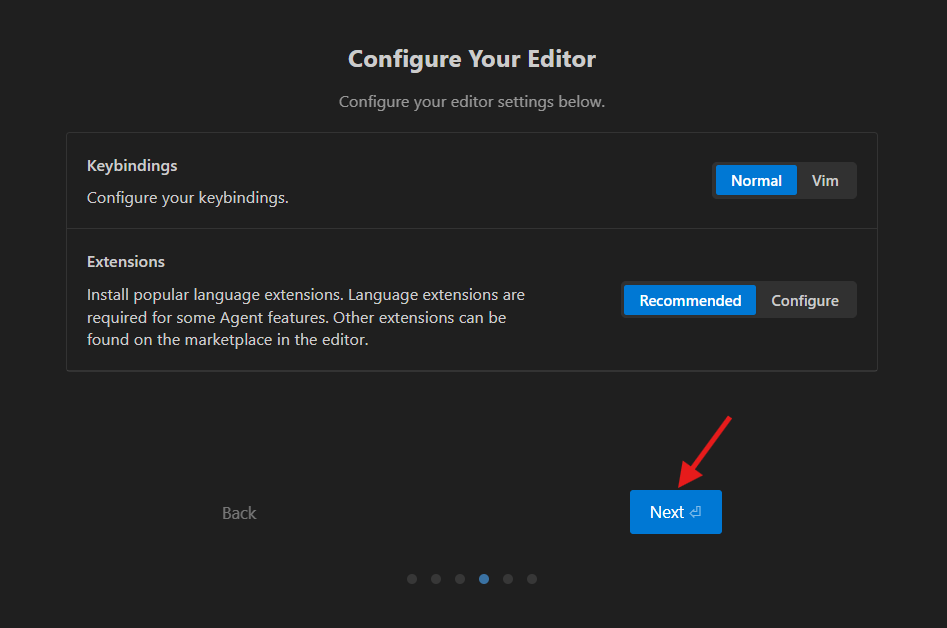Click the language extensions description paragraph
This screenshot has width=947, height=628.
point(305,317)
